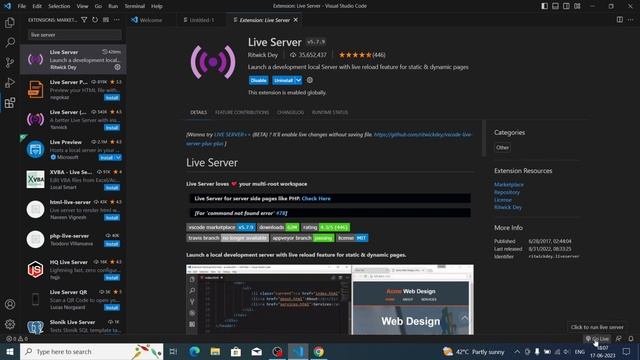Open Google Chrome from taskbar
This screenshot has height=360, width=640.
(x=319, y=351)
